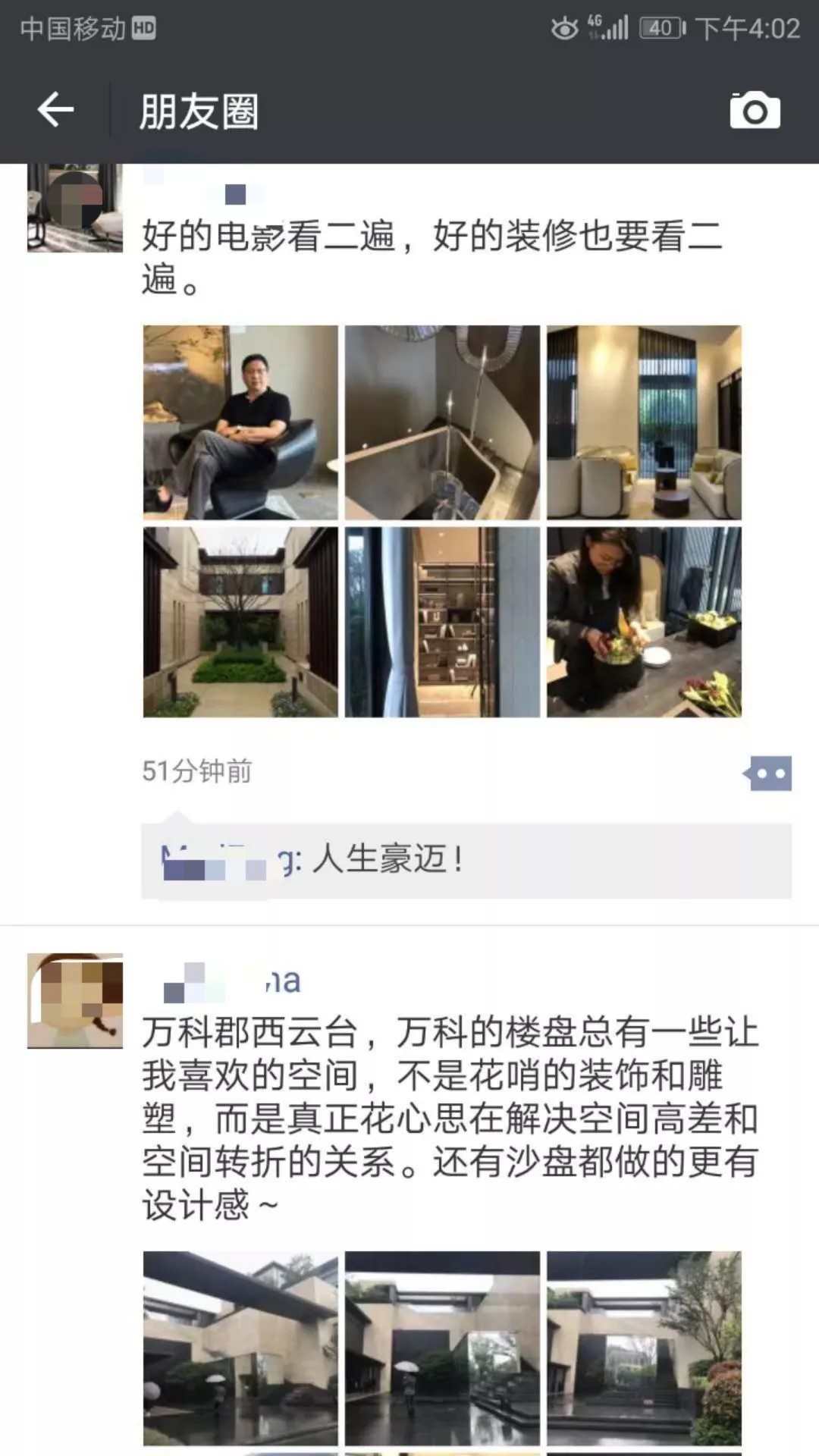Open the like and comment bubble button
819x1456 pixels.
point(767,773)
